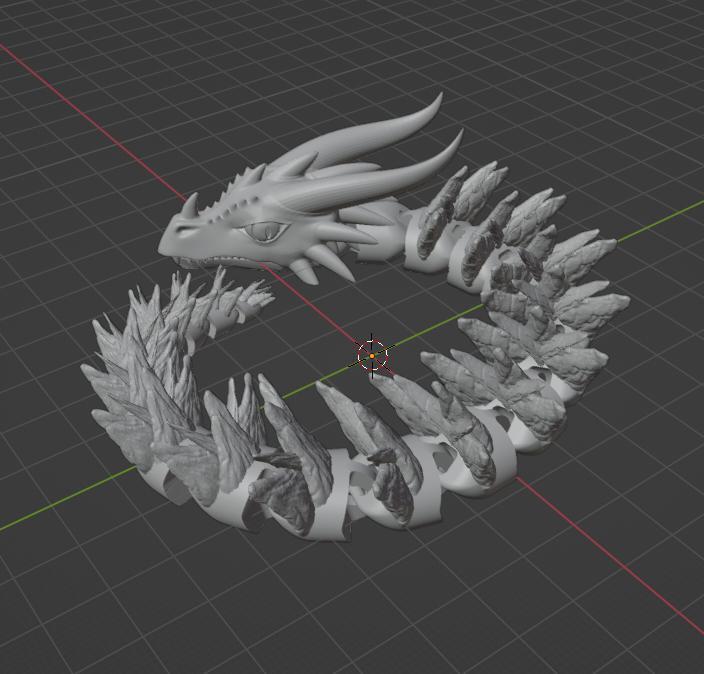
Task: Select the dragon head mesh in viewport
Action: tap(269, 216)
